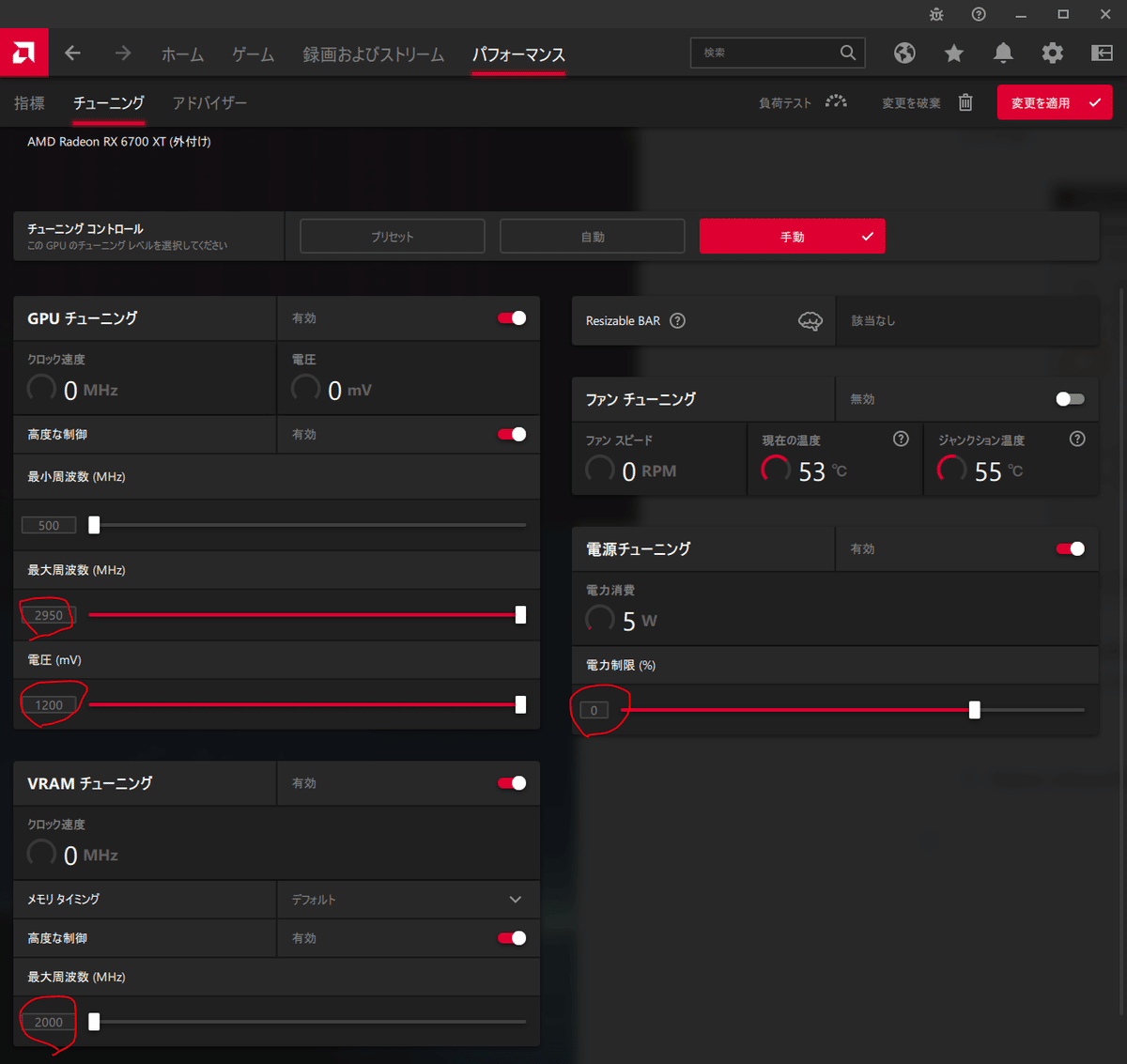Switch to the チューニング tab

point(109,103)
